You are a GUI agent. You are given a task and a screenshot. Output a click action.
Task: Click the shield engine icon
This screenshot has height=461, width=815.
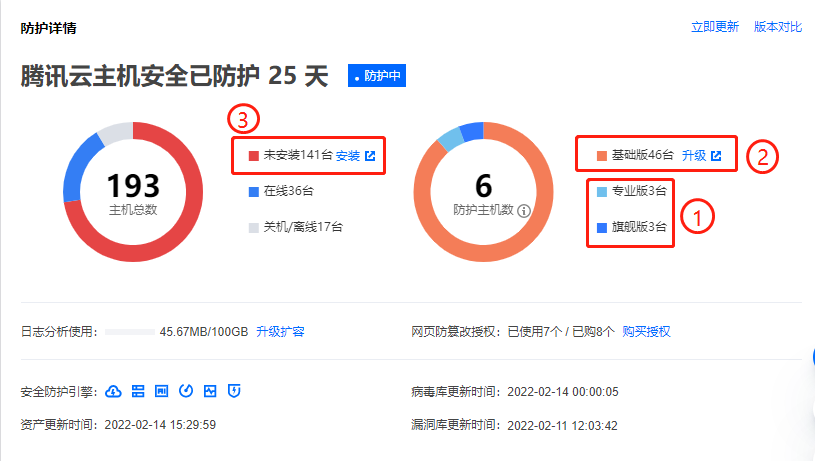tap(234, 391)
